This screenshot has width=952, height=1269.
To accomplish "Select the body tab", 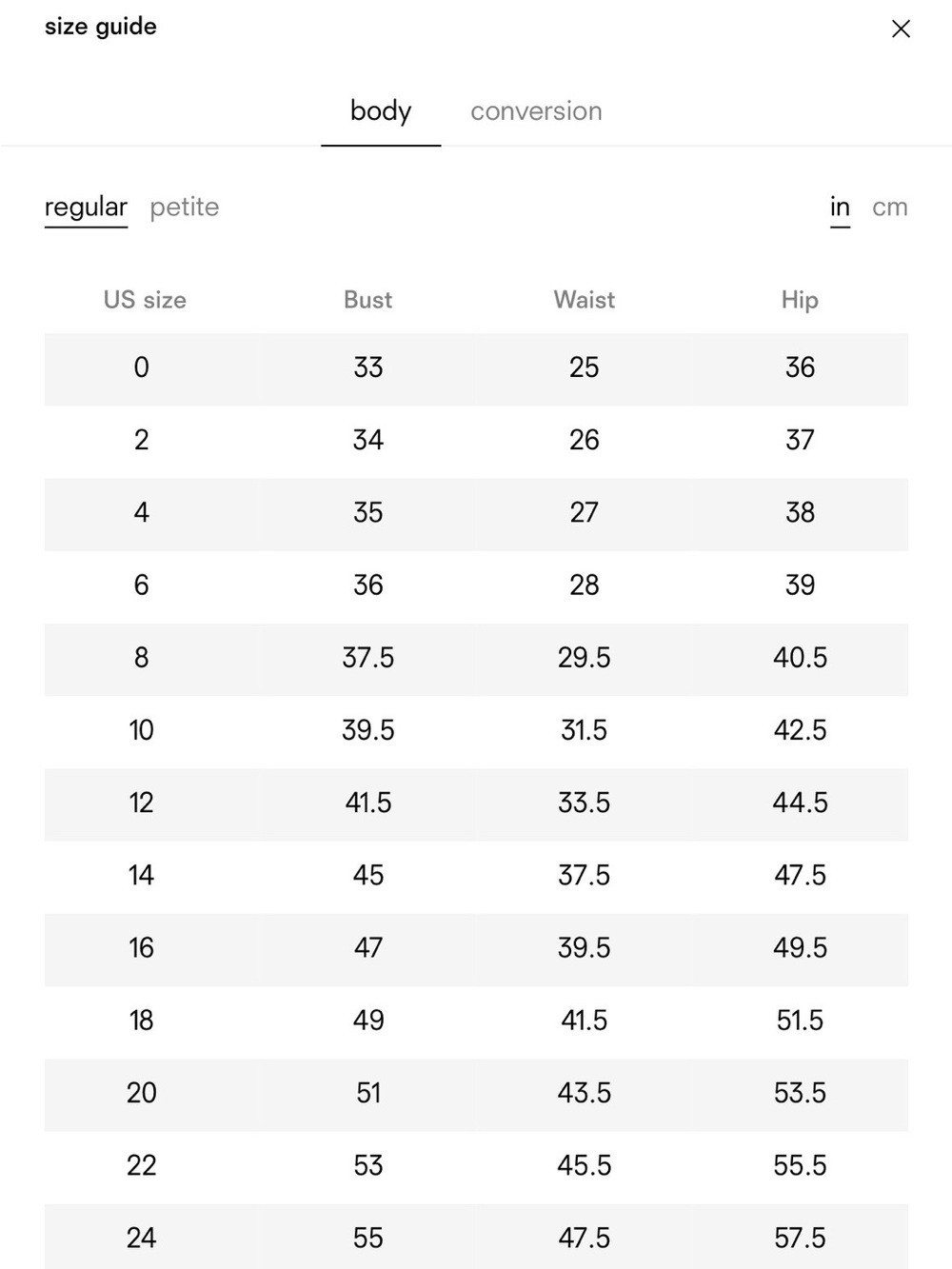I will [x=381, y=111].
